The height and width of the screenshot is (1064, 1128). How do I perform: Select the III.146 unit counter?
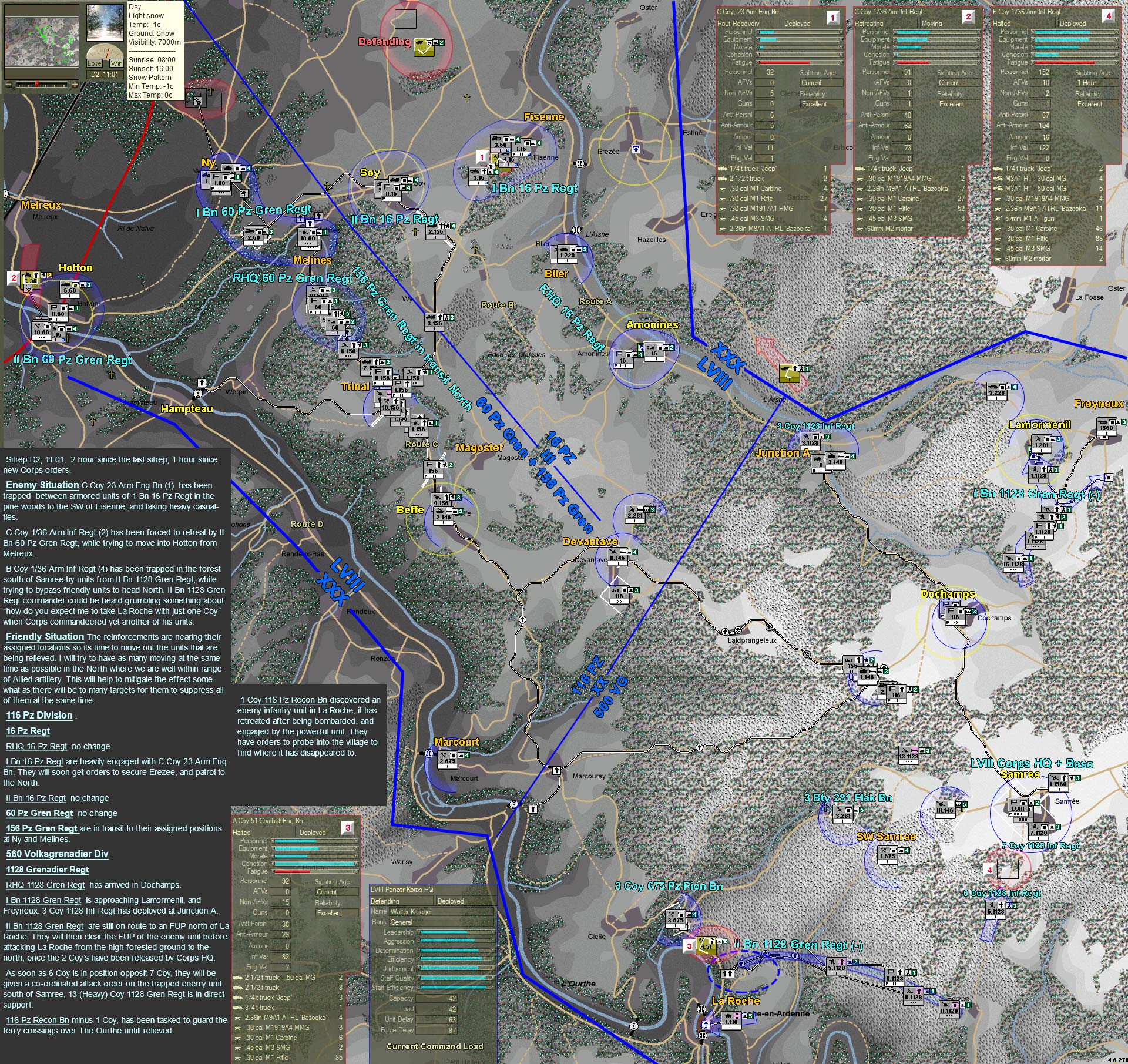(x=945, y=810)
